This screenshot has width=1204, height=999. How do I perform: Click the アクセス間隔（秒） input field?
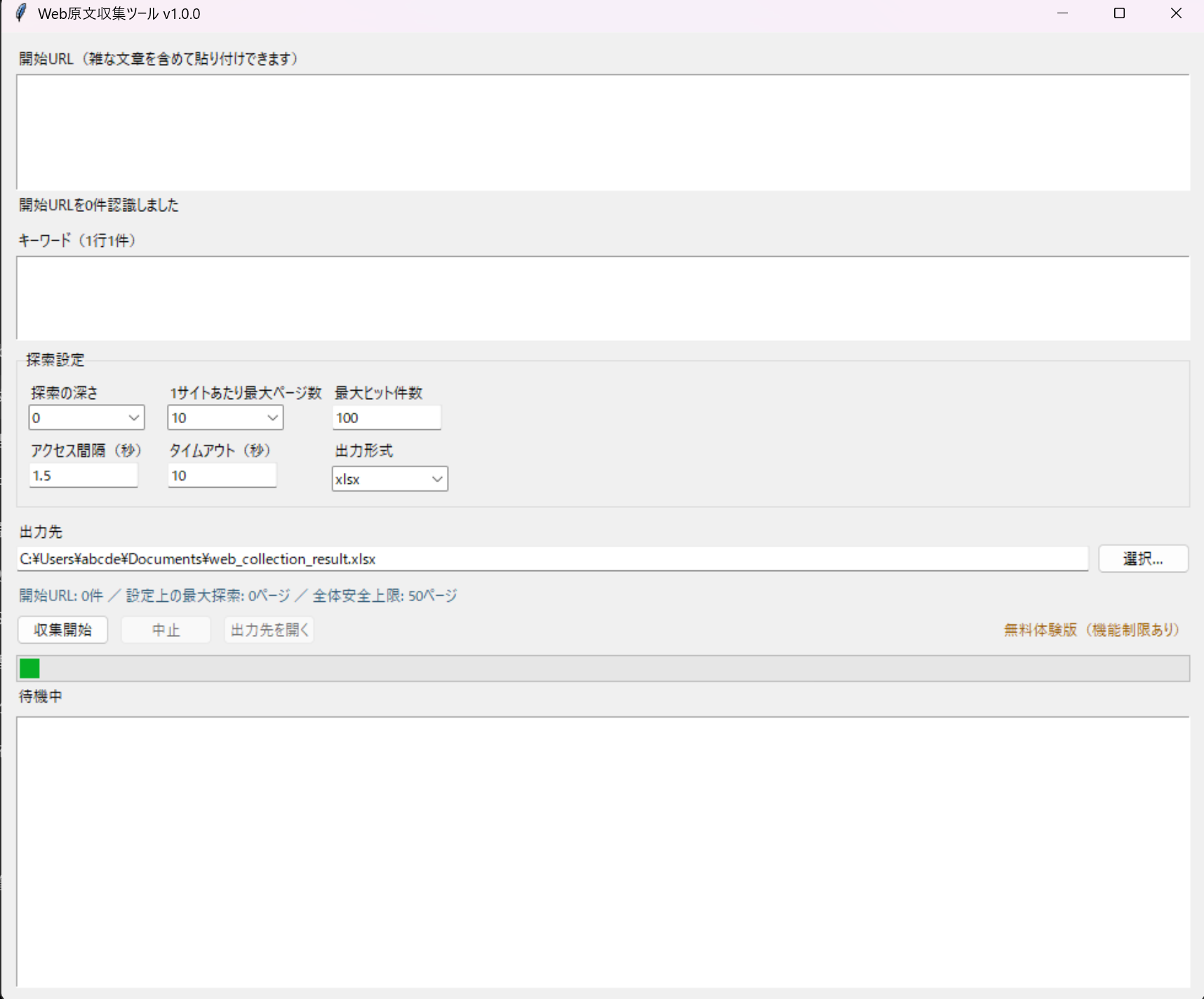[83, 475]
